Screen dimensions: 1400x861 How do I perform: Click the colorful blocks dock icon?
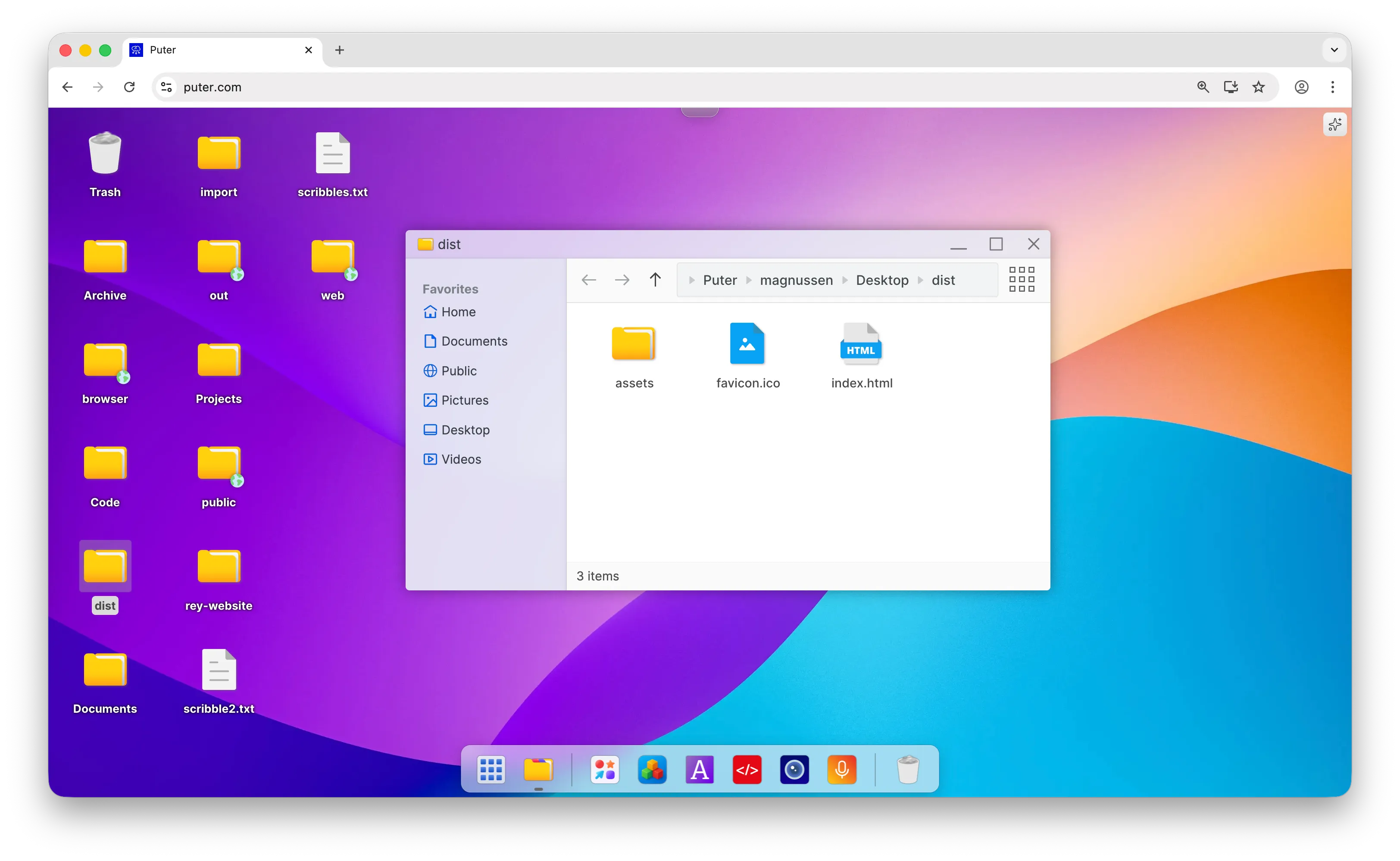[652, 770]
